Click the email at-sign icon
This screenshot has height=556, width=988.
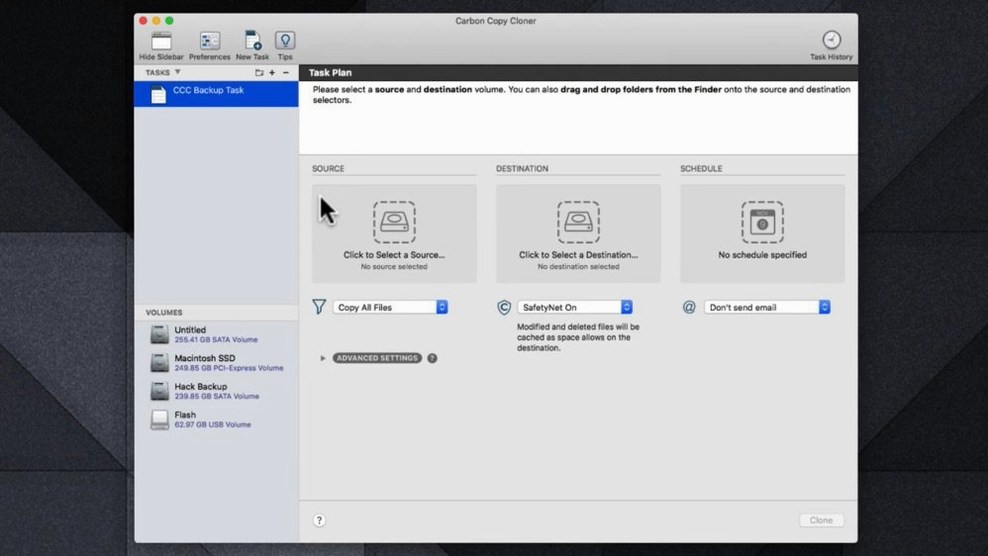pos(689,307)
